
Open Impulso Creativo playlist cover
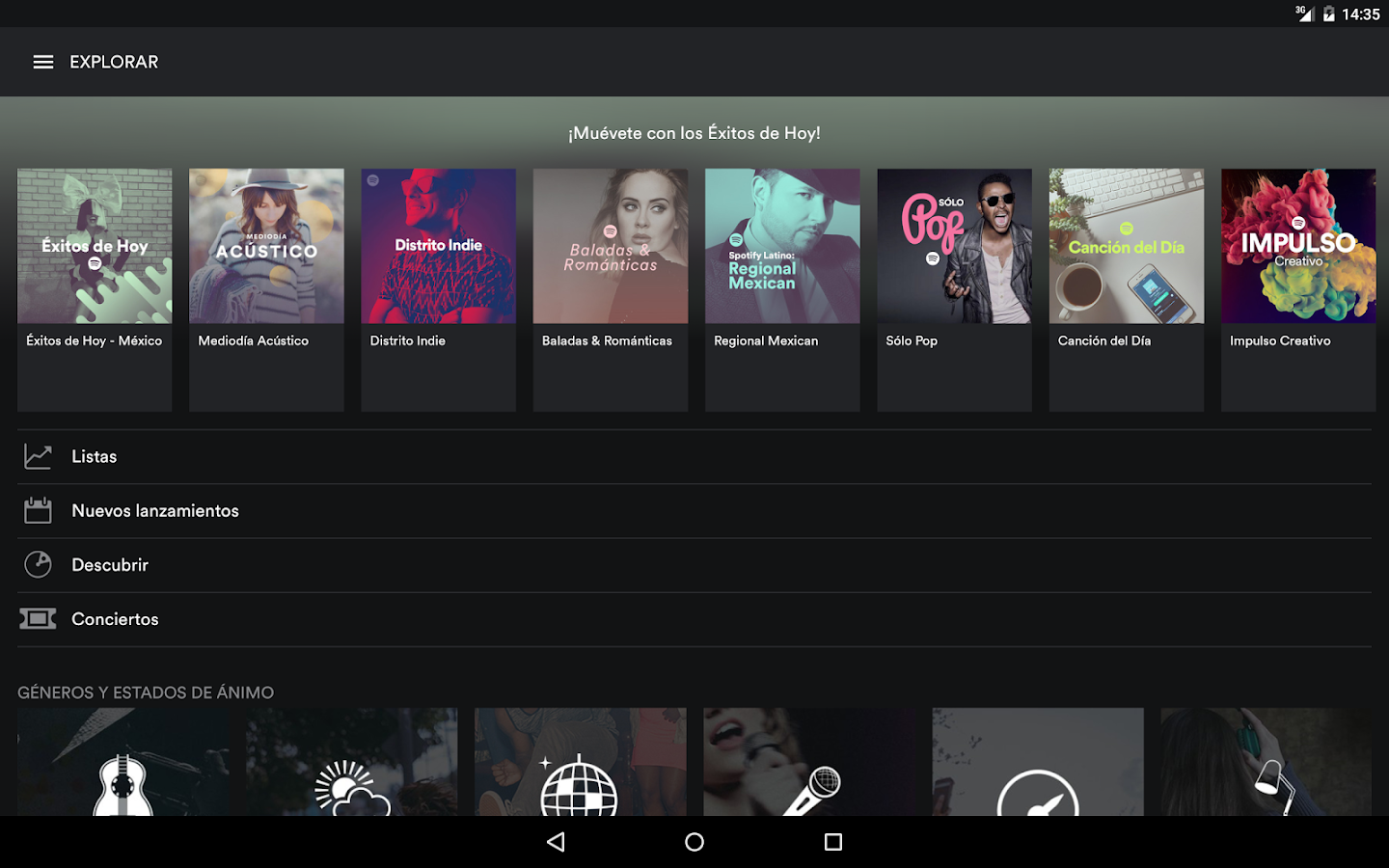coord(1298,246)
